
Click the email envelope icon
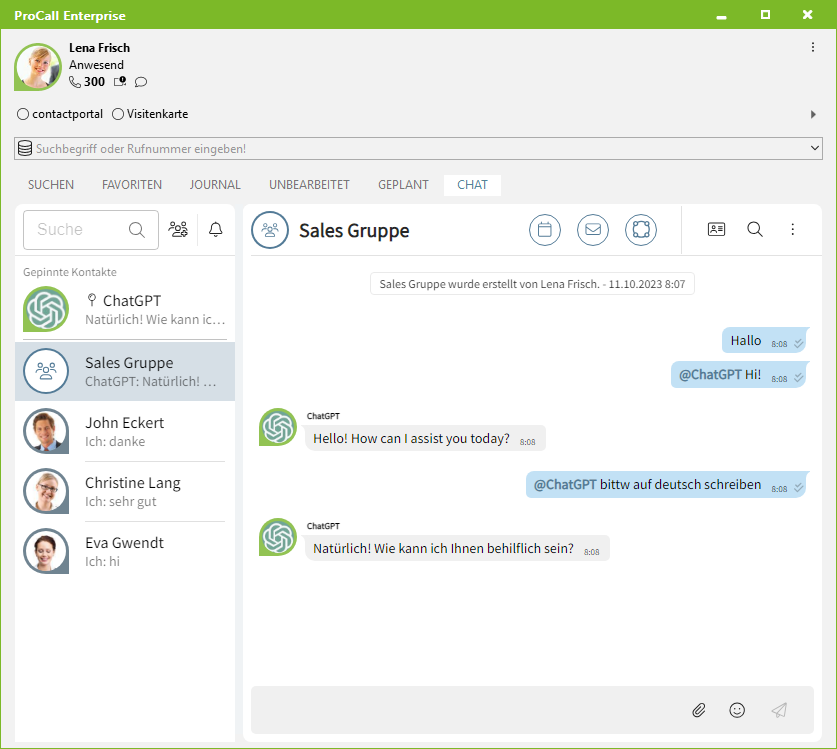593,230
